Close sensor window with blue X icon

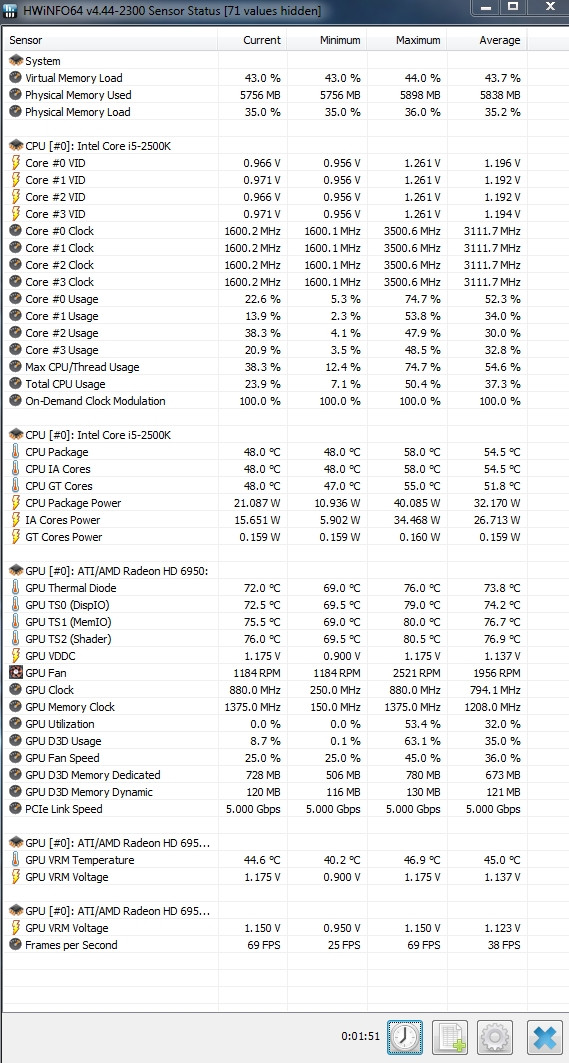click(544, 1037)
